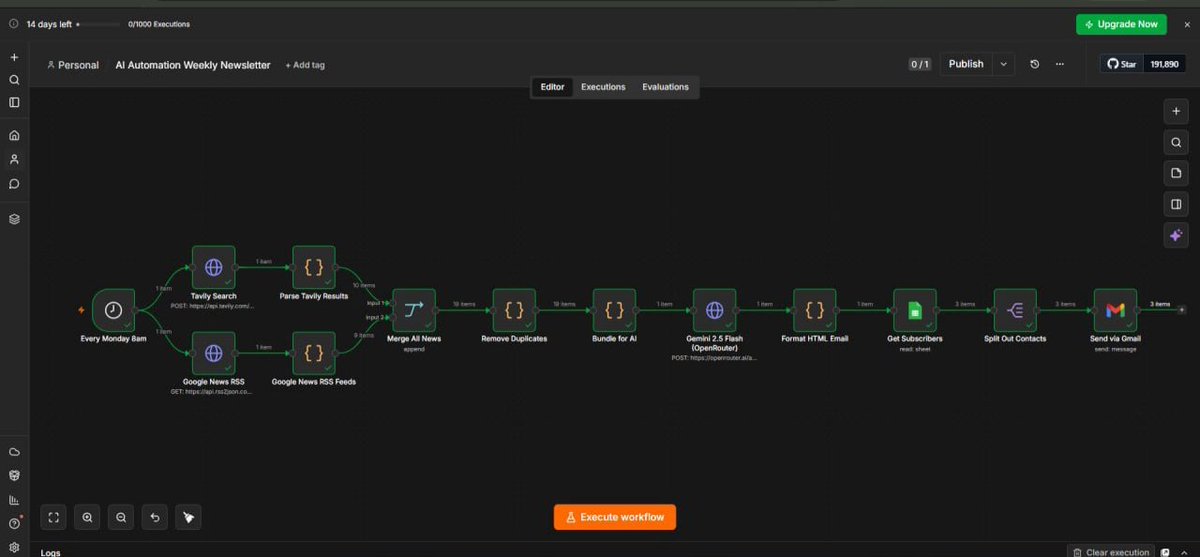Screen dimensions: 1200x557
Task: Zoom out of the workflow canvas
Action: (121, 517)
